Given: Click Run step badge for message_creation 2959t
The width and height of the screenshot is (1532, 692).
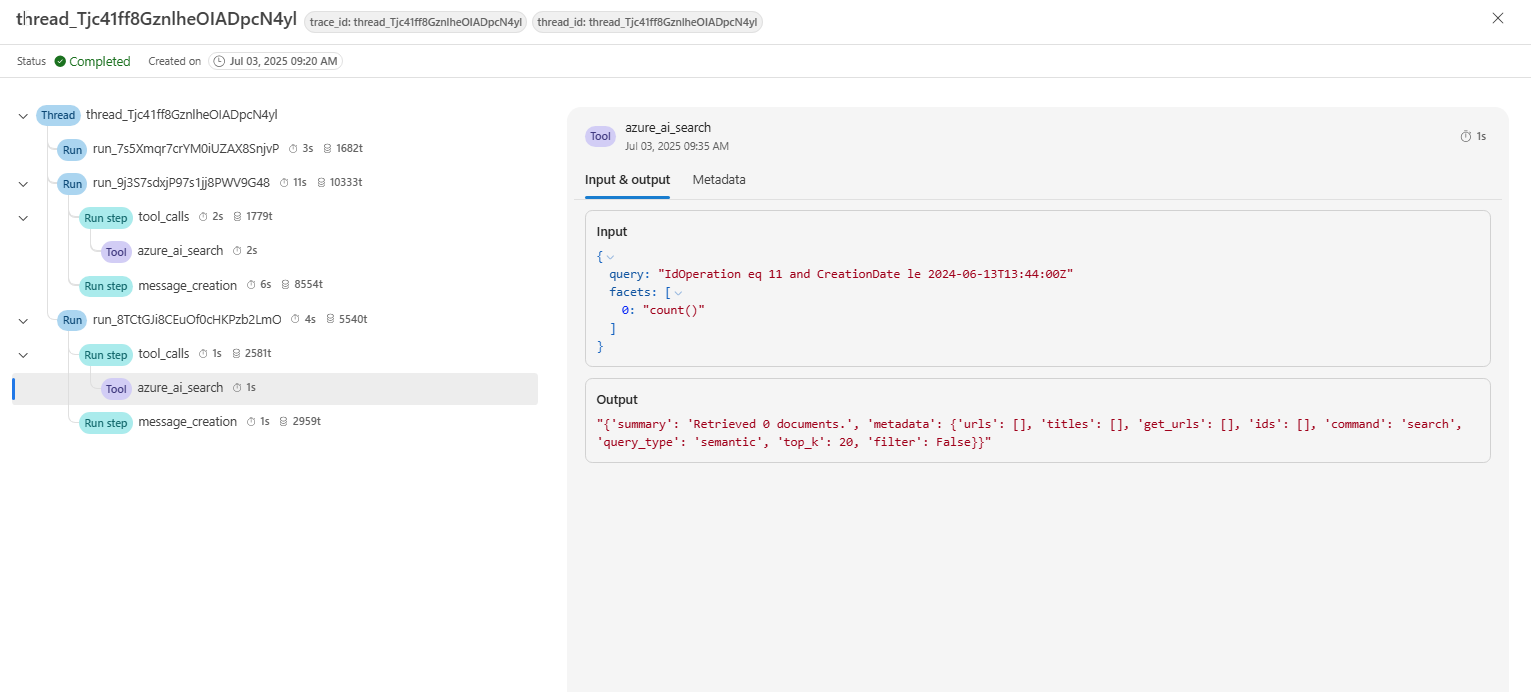Looking at the screenshot, I should click(x=106, y=423).
